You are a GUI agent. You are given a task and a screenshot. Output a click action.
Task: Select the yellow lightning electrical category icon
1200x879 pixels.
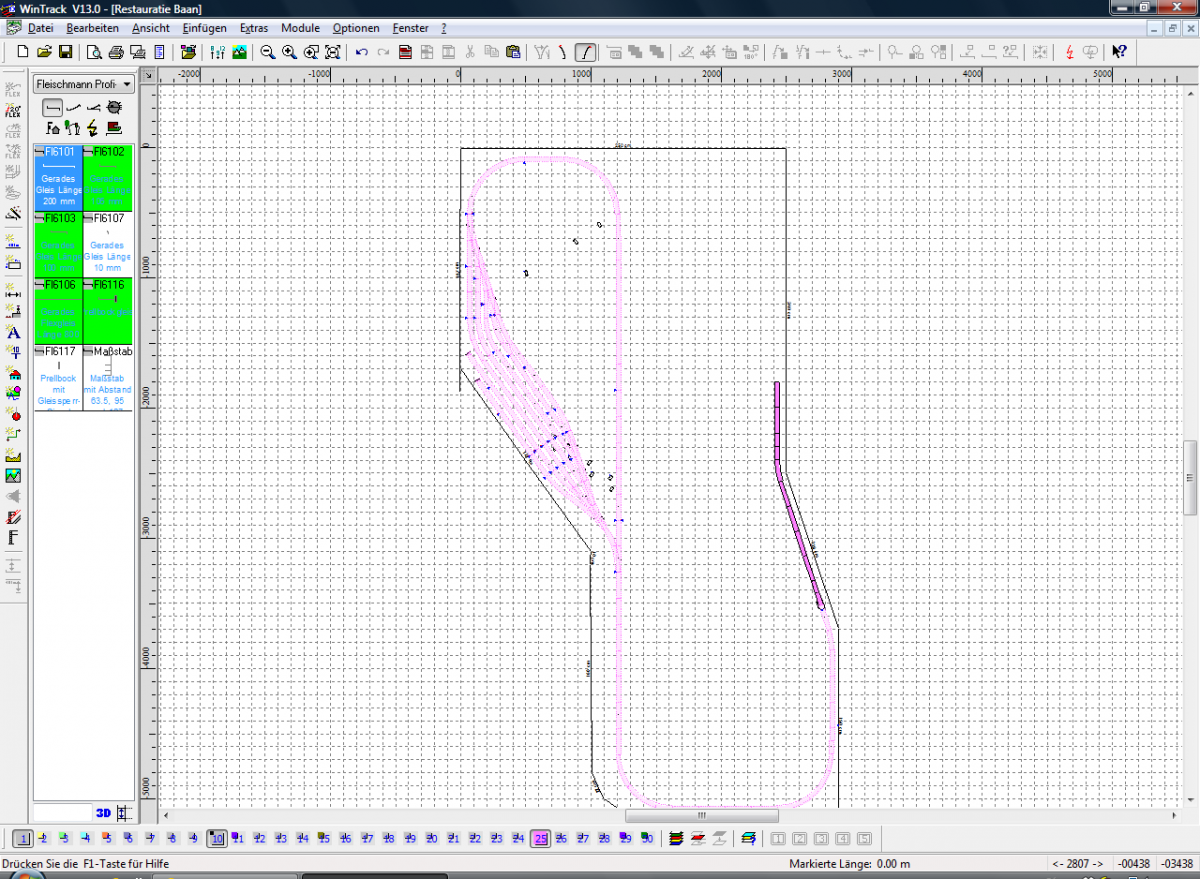pos(93,127)
